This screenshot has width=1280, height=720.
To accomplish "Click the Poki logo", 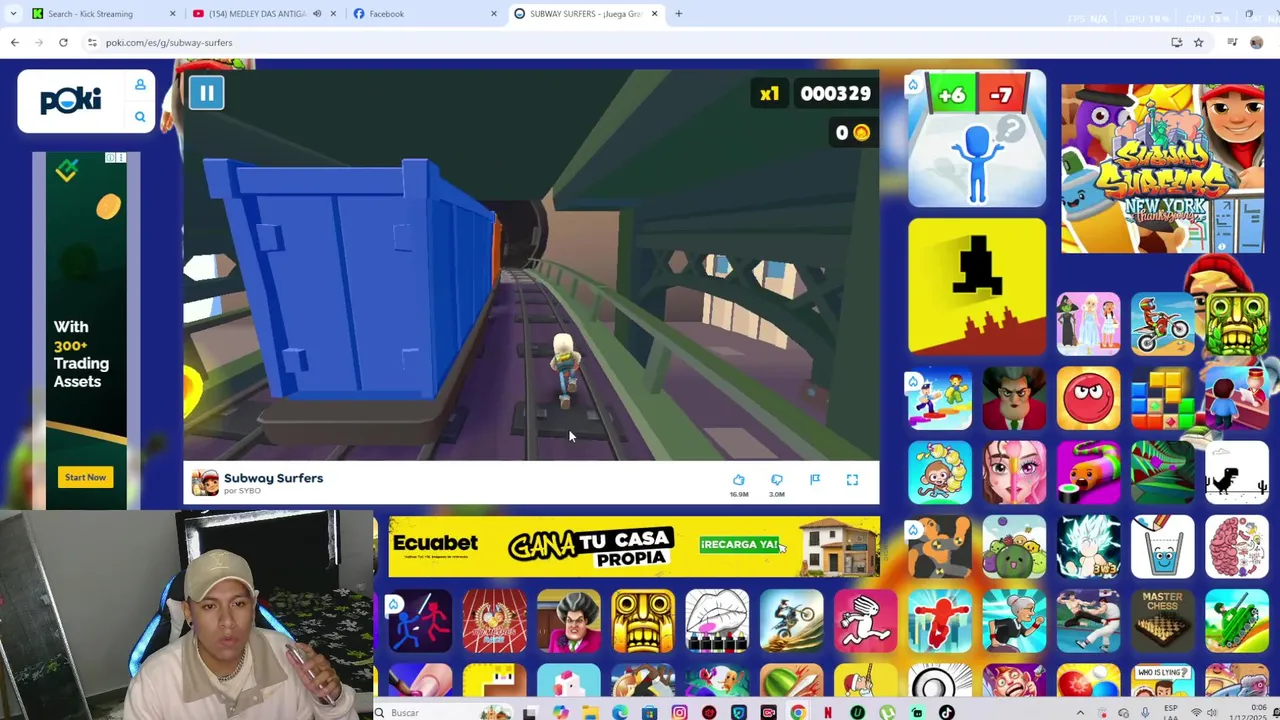I will [x=70, y=100].
